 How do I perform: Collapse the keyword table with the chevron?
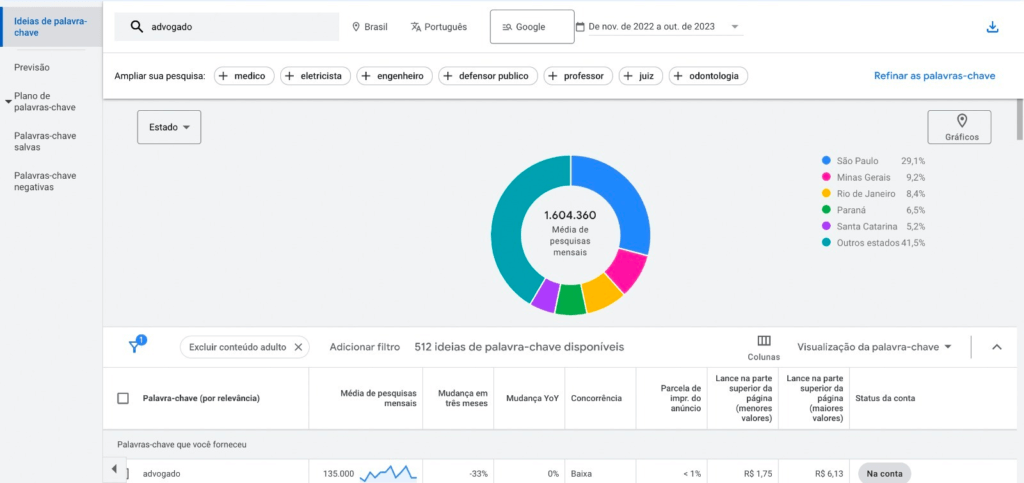(997, 347)
